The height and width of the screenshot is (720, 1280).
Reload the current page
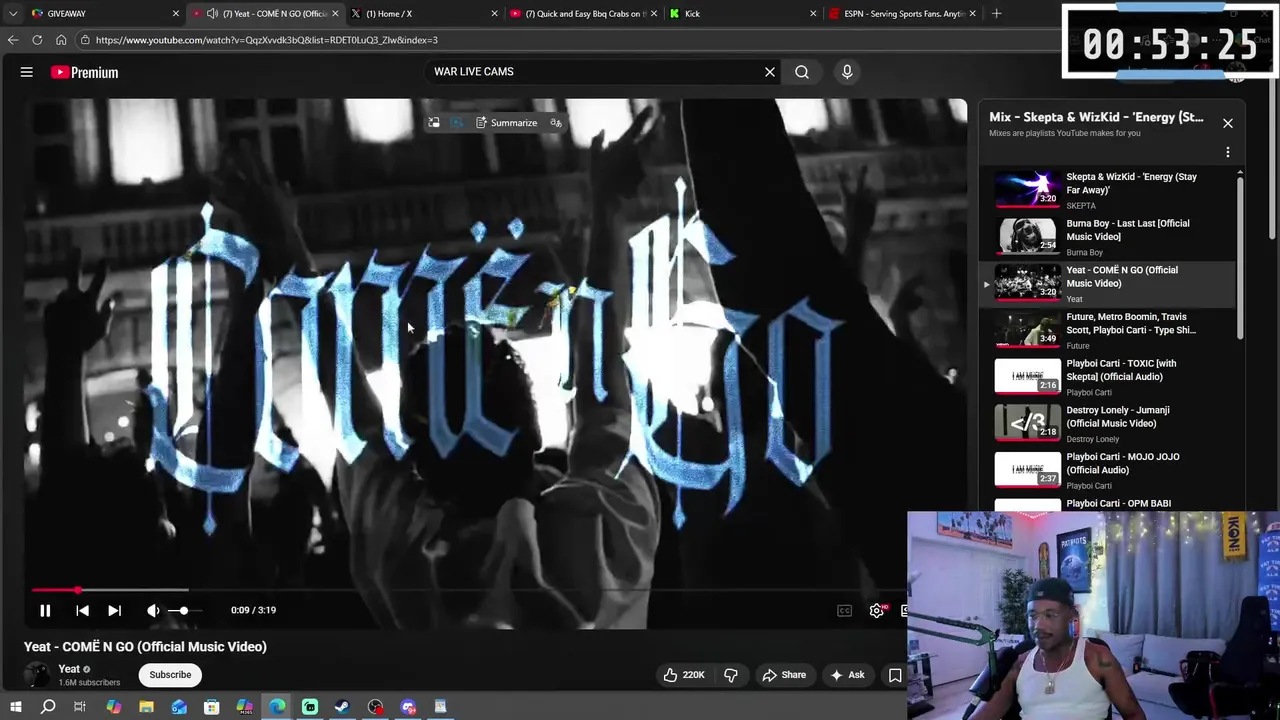37,40
